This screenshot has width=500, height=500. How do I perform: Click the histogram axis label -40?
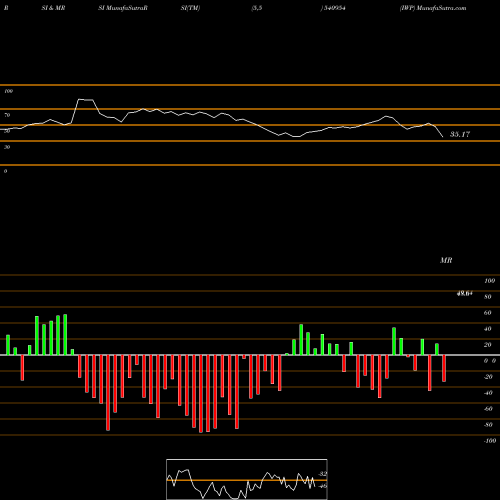pyautogui.click(x=488, y=393)
